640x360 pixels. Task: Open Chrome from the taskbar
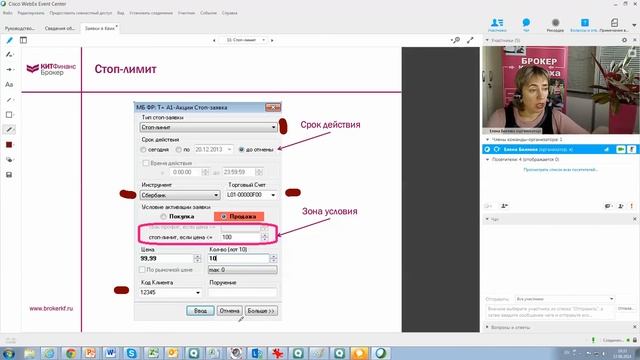click(70, 353)
